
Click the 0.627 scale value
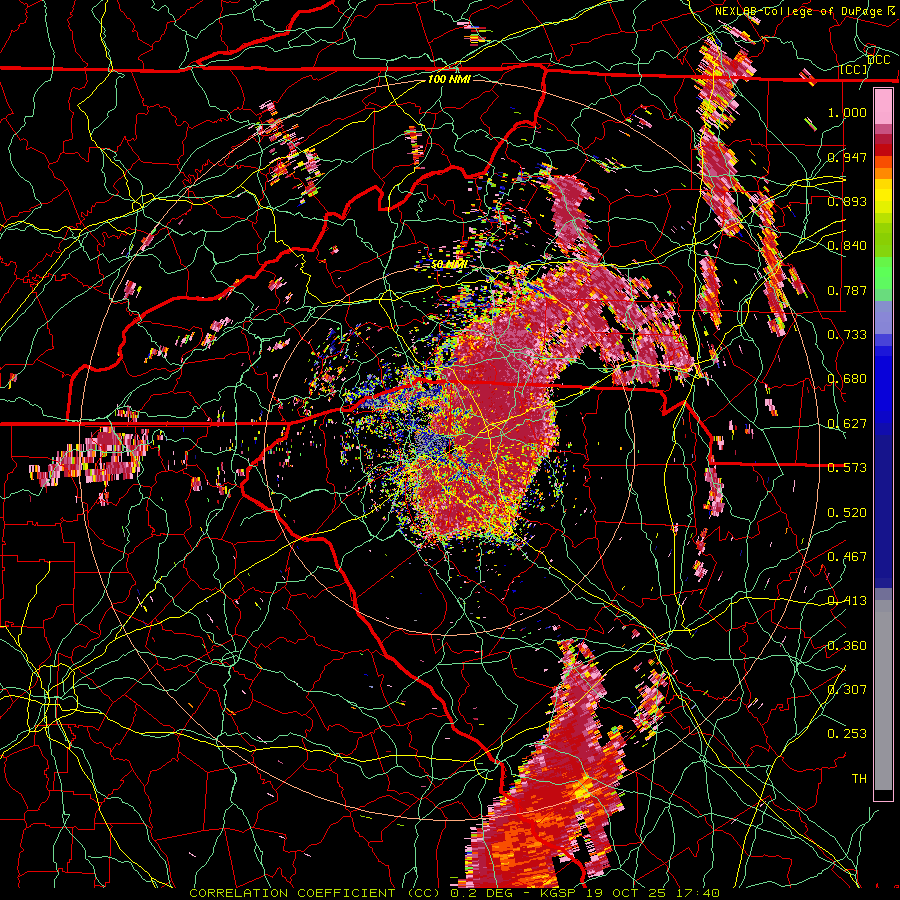[847, 424]
